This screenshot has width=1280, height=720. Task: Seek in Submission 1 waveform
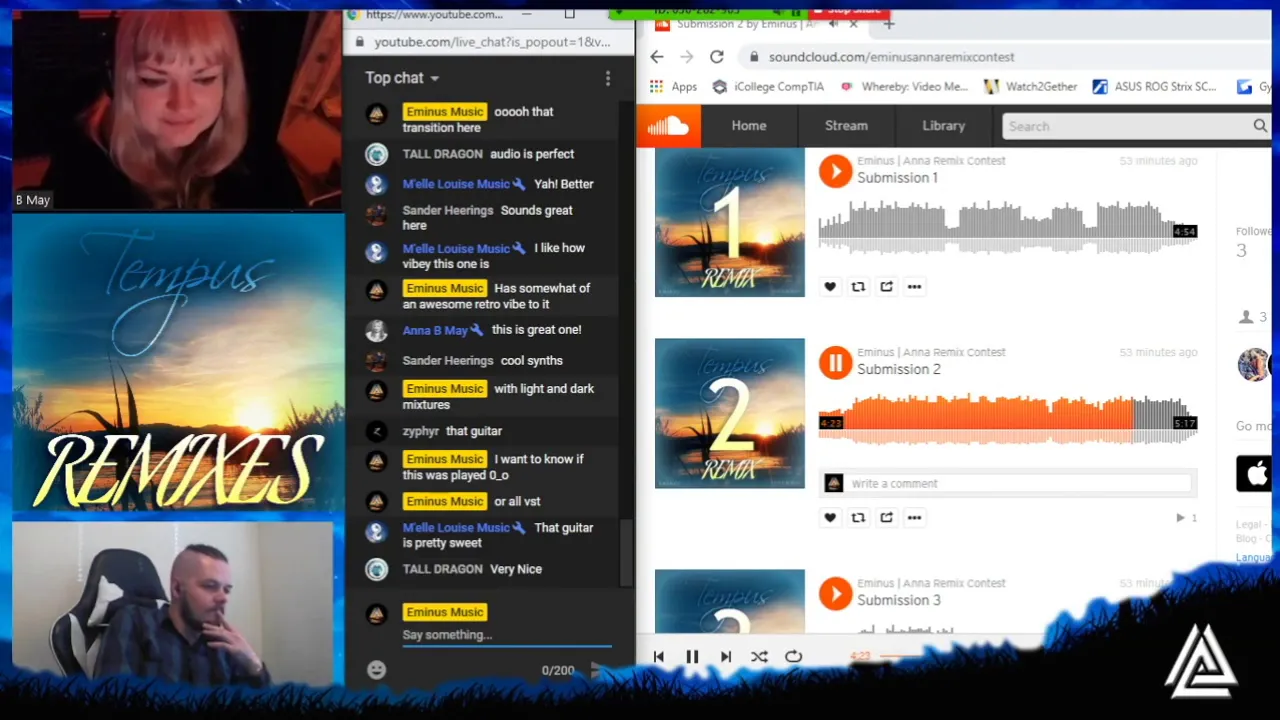coord(1007,228)
